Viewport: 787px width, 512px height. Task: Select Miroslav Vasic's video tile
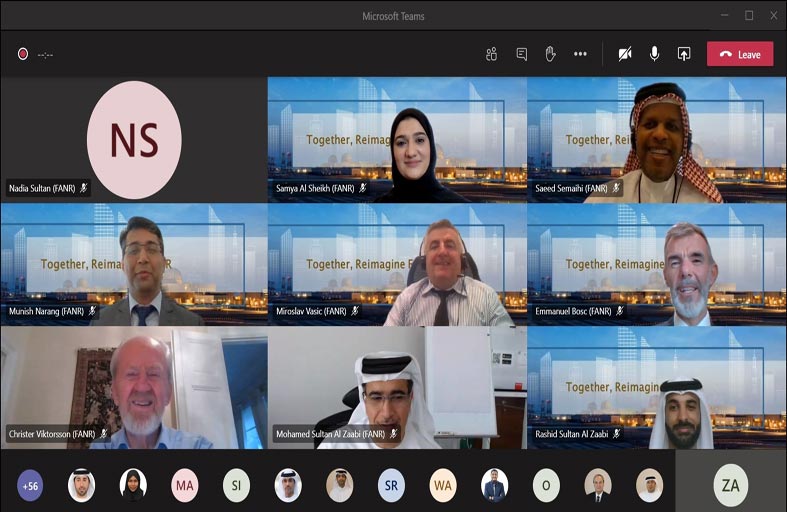point(397,265)
